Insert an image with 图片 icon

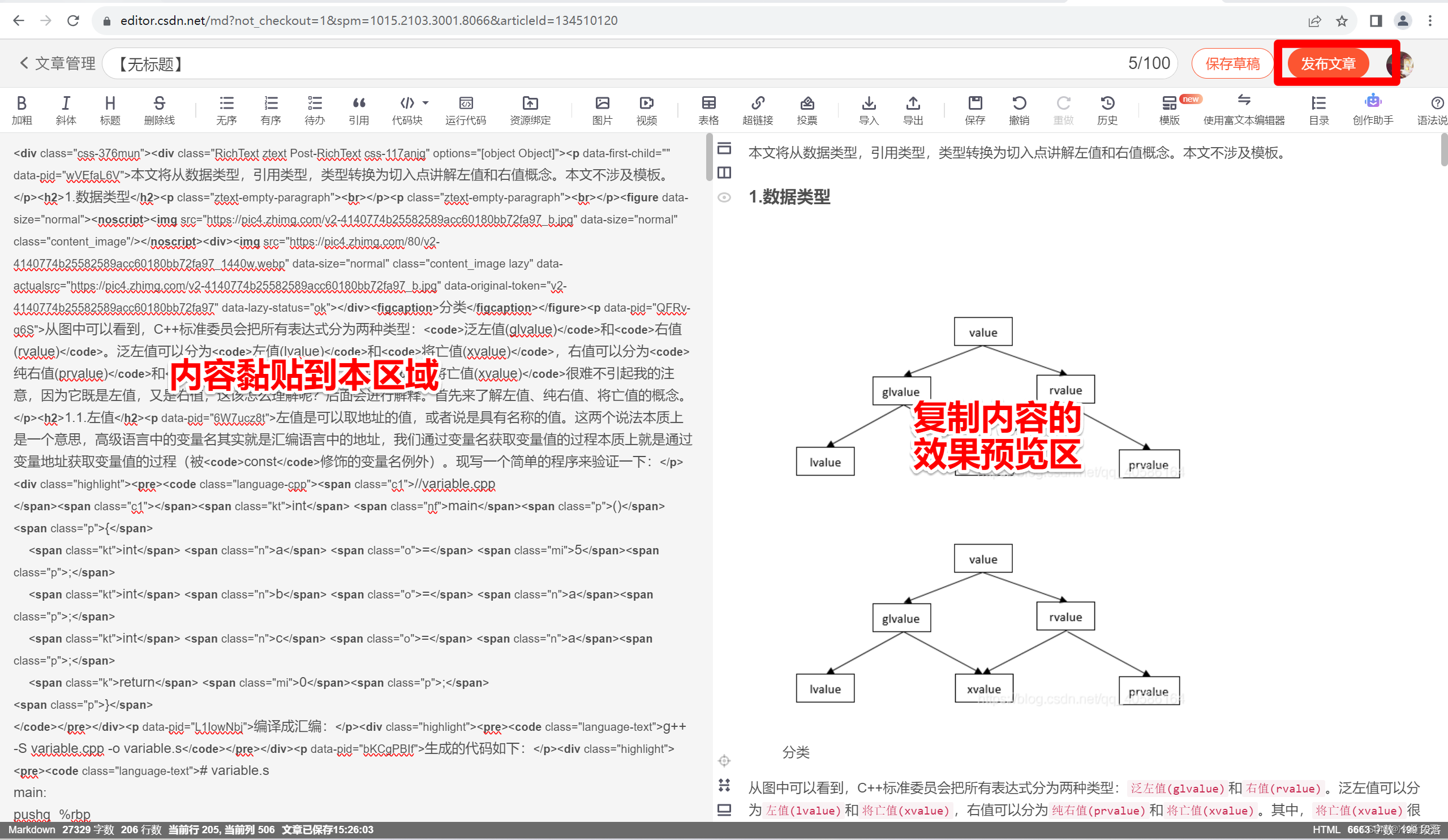[x=601, y=104]
